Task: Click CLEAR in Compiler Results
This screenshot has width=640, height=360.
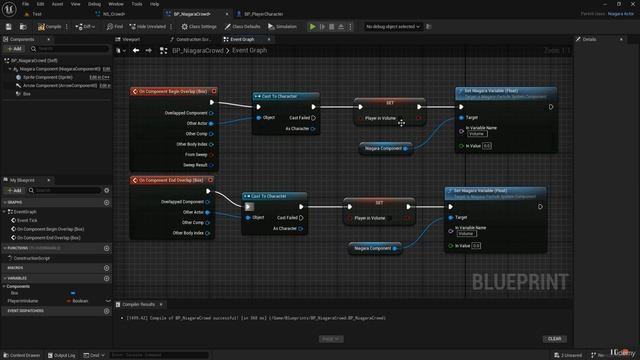Action: tap(554, 339)
